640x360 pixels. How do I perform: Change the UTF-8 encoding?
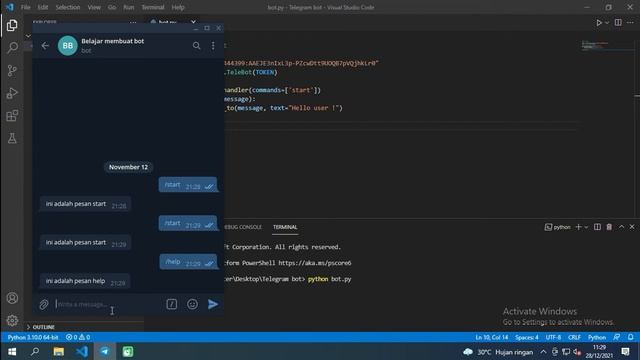tap(553, 337)
